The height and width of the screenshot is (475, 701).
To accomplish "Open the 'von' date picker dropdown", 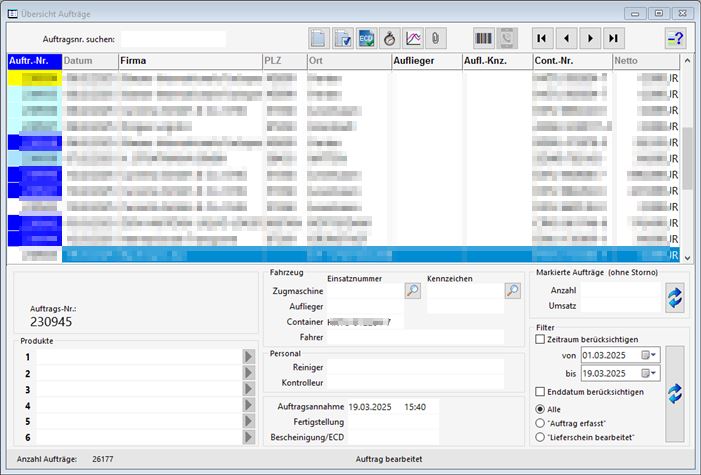I will (653, 355).
